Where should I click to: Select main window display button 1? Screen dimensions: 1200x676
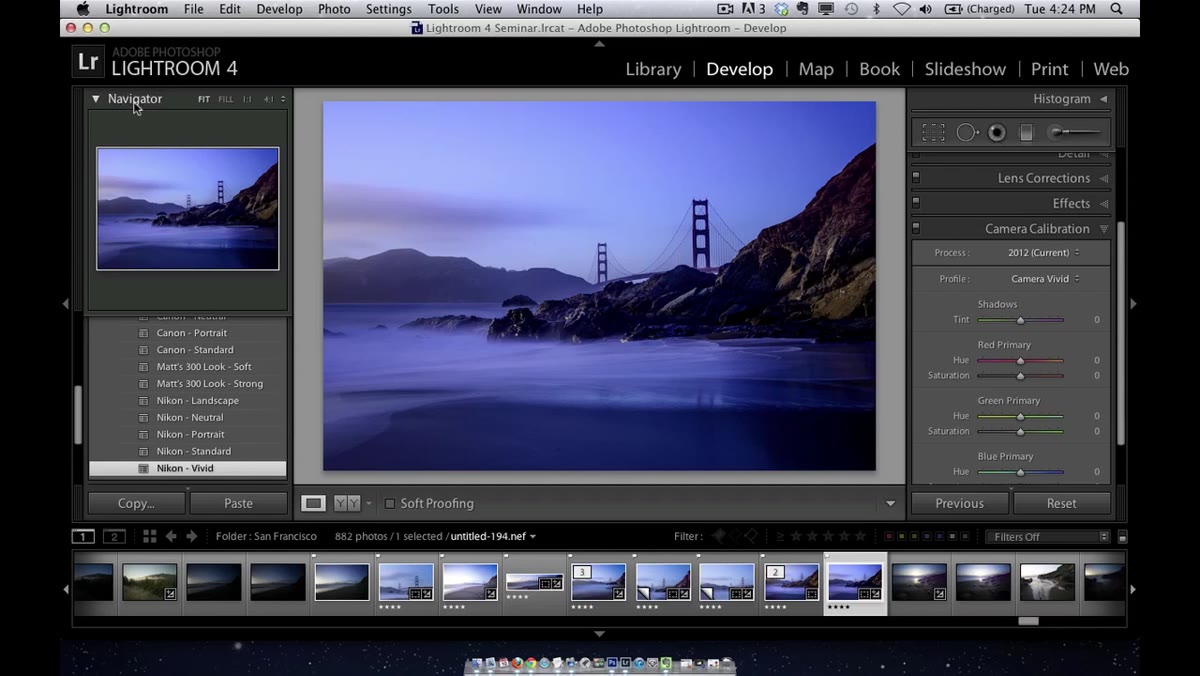(x=83, y=536)
